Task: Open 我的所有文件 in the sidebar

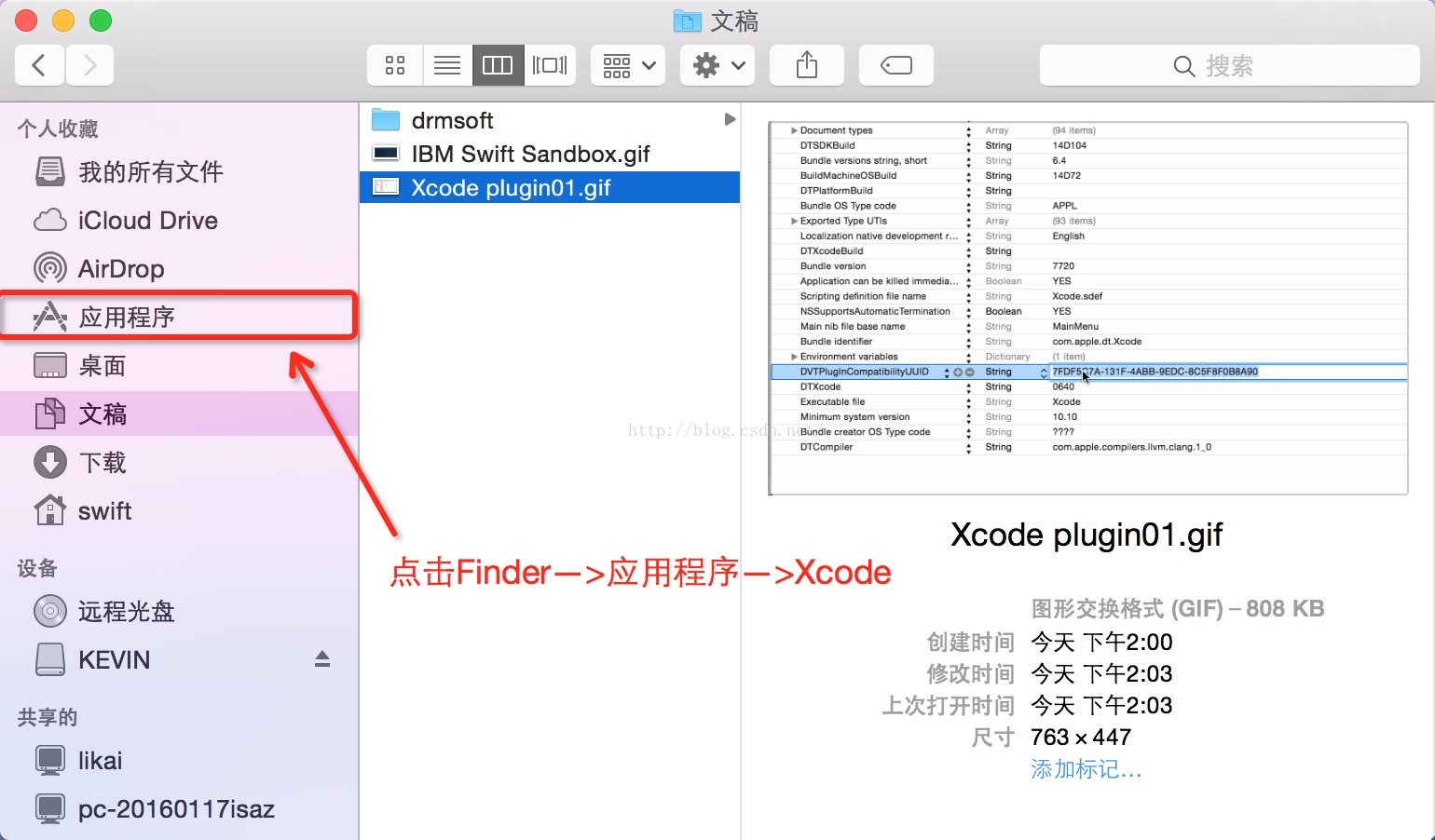Action: point(179,171)
